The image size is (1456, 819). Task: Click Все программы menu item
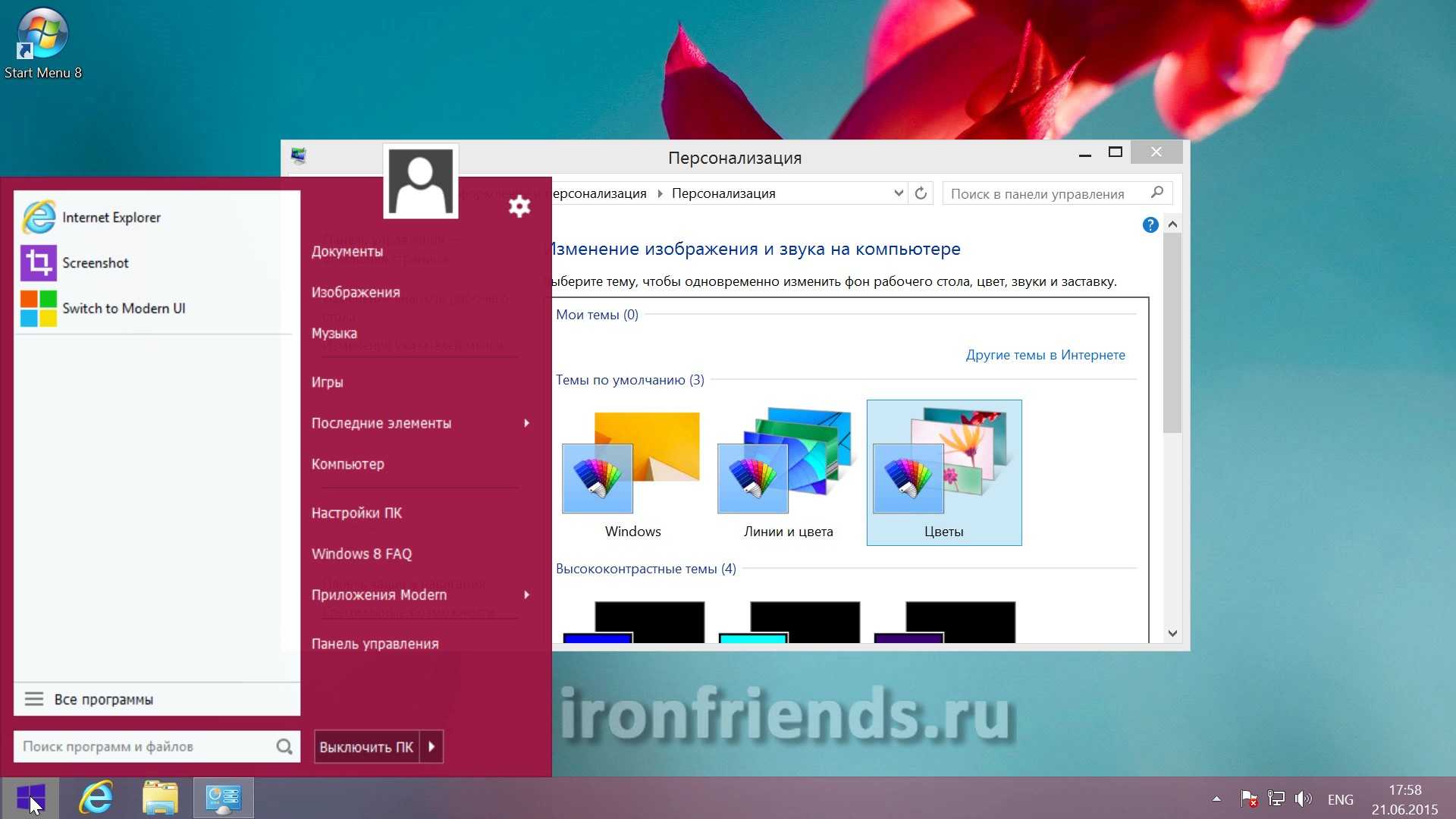tap(103, 698)
